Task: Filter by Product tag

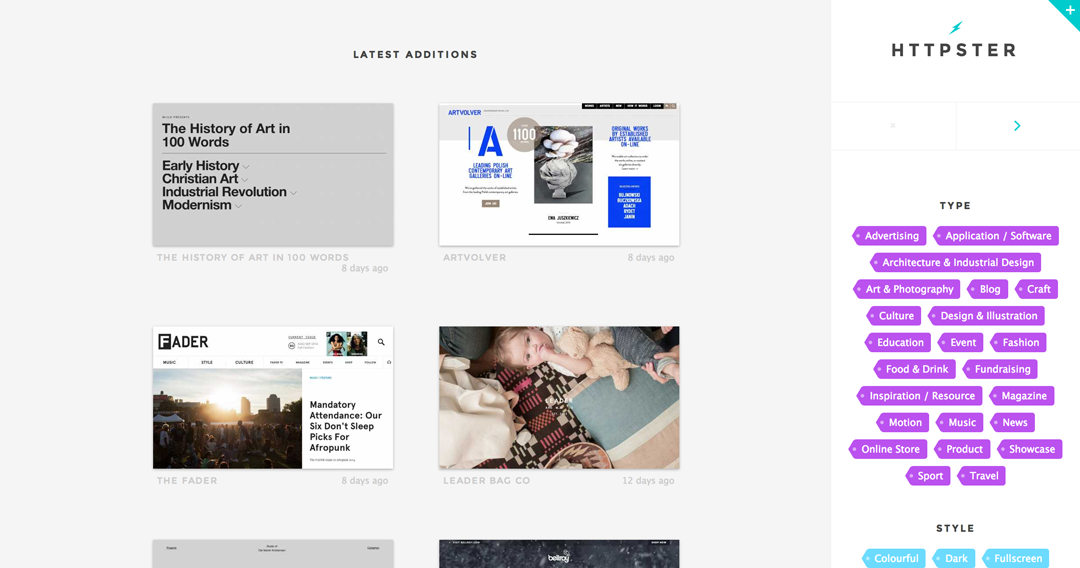Action: tap(962, 450)
